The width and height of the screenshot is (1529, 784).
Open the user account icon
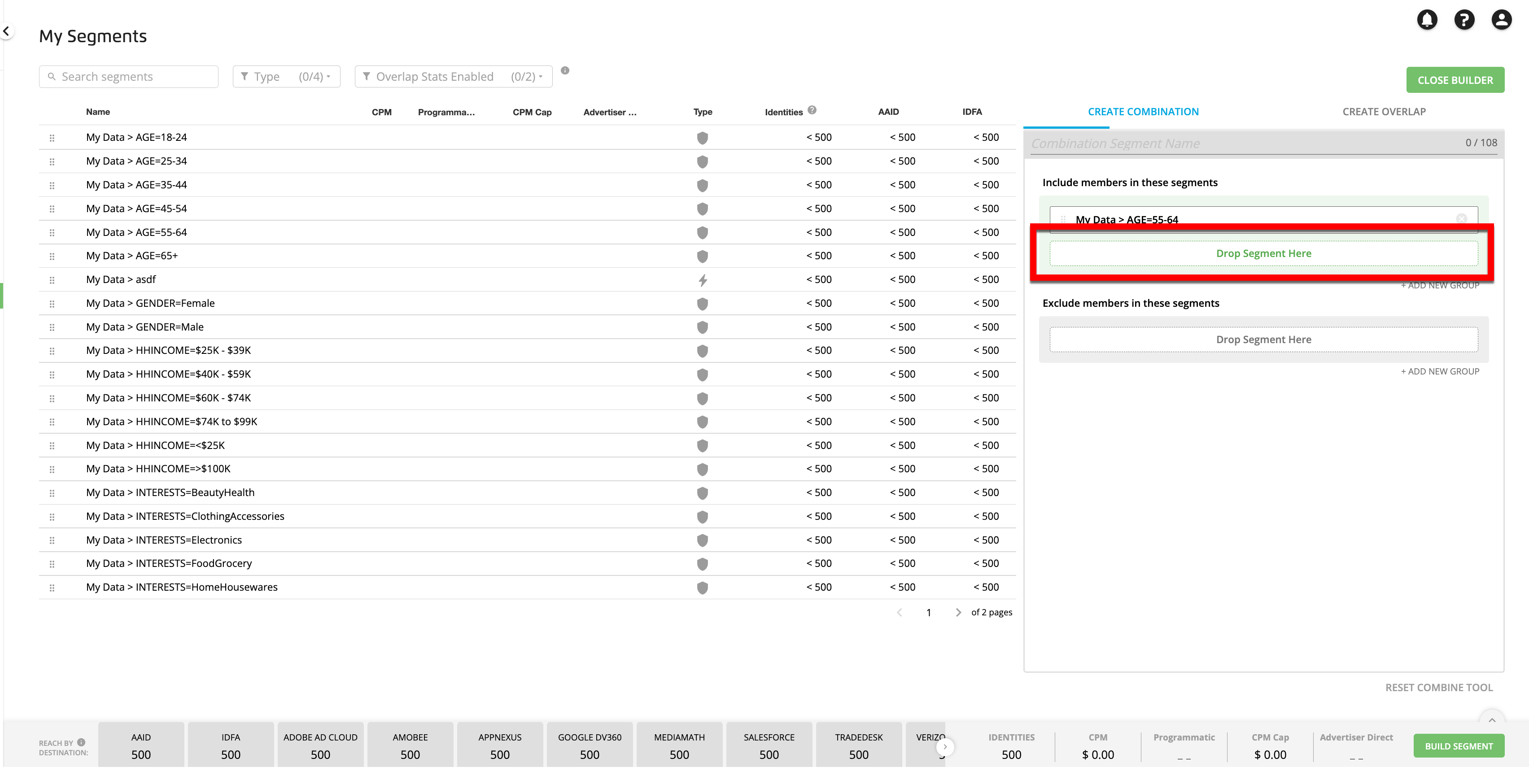coord(1502,20)
